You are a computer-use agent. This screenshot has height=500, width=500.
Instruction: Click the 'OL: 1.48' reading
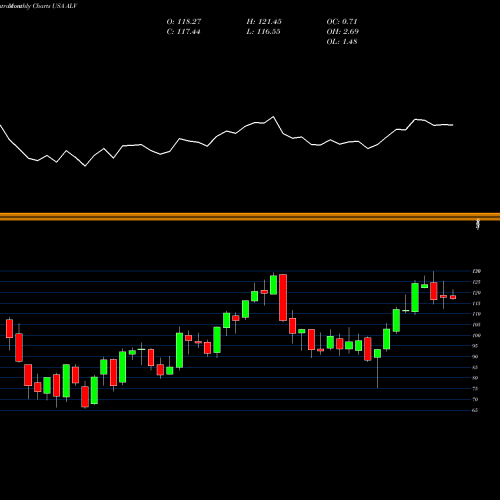[342, 42]
